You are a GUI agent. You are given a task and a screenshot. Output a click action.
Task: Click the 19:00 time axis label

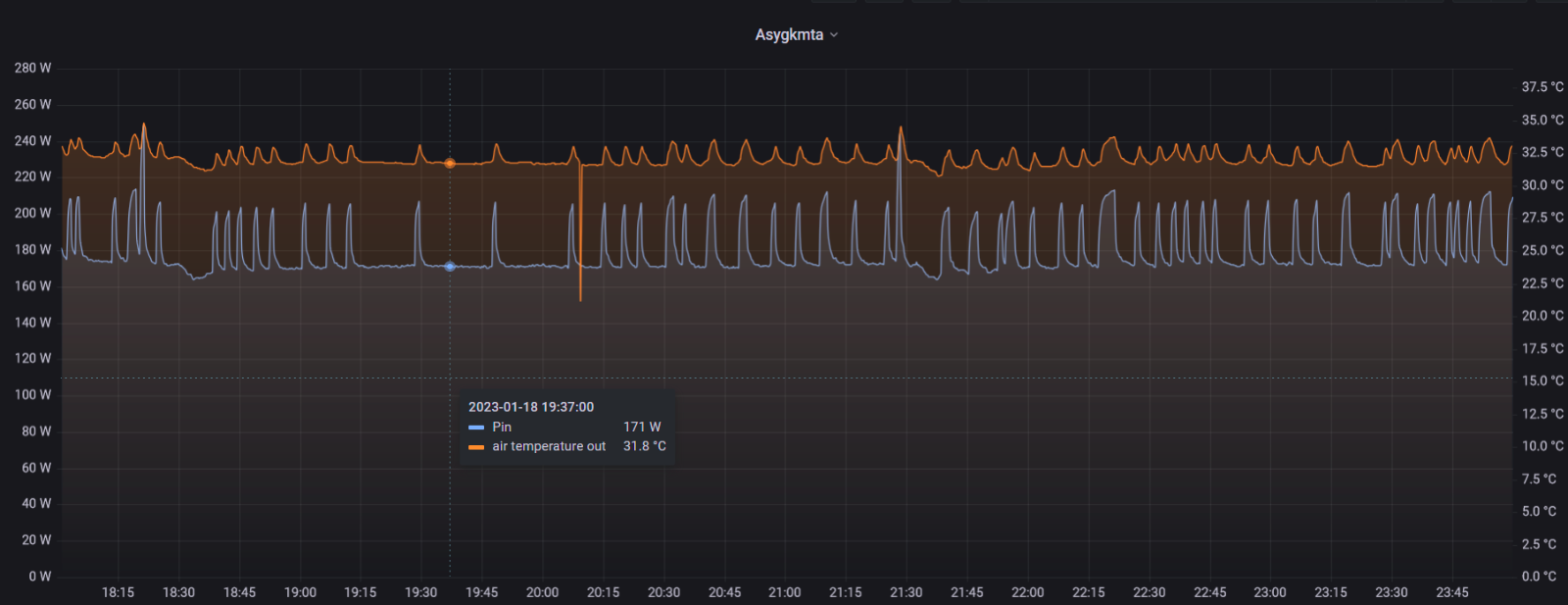pyautogui.click(x=300, y=592)
